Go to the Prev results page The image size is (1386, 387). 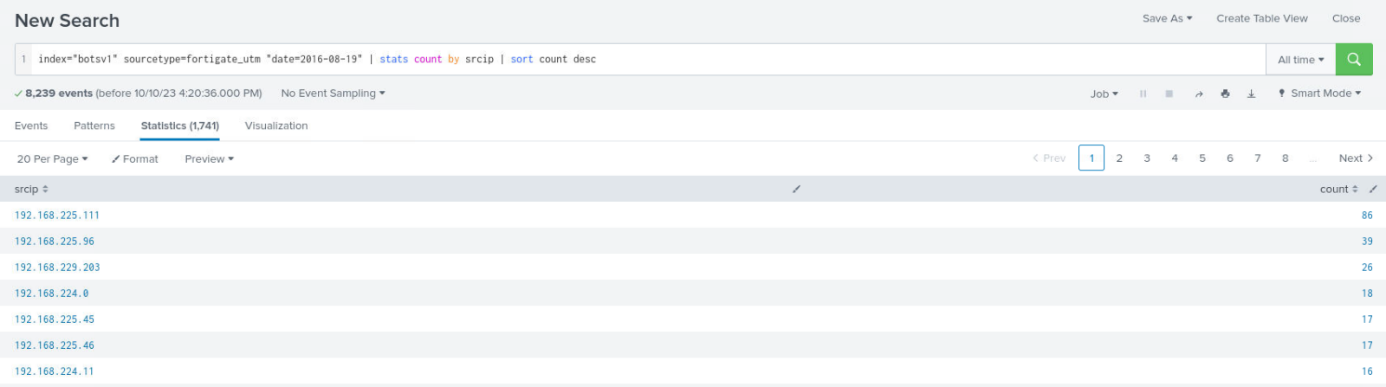coord(1049,158)
